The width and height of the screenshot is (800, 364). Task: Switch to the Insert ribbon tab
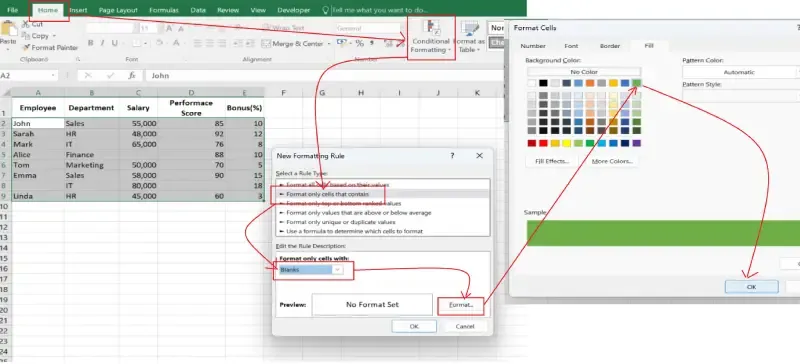(78, 10)
